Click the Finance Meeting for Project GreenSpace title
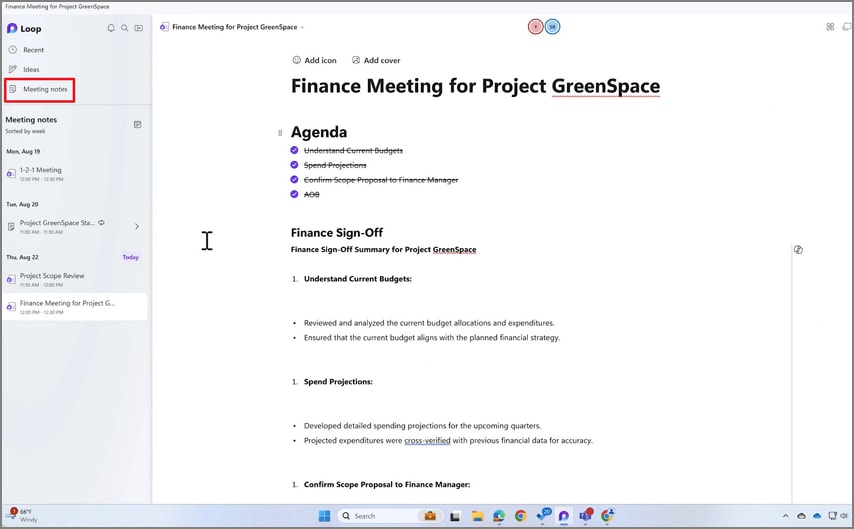 pos(475,86)
